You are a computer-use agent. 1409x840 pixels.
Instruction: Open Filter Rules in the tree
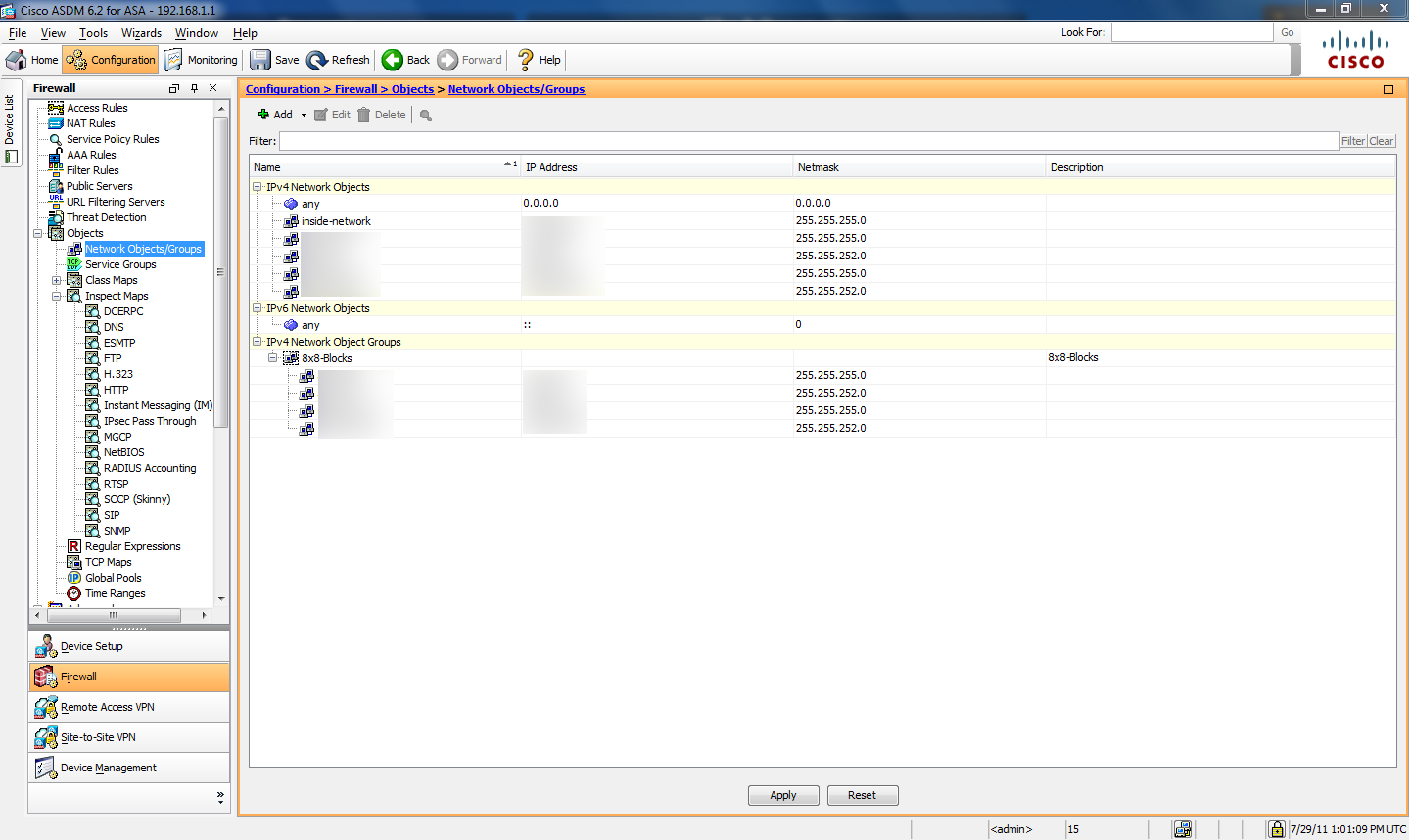click(x=92, y=170)
